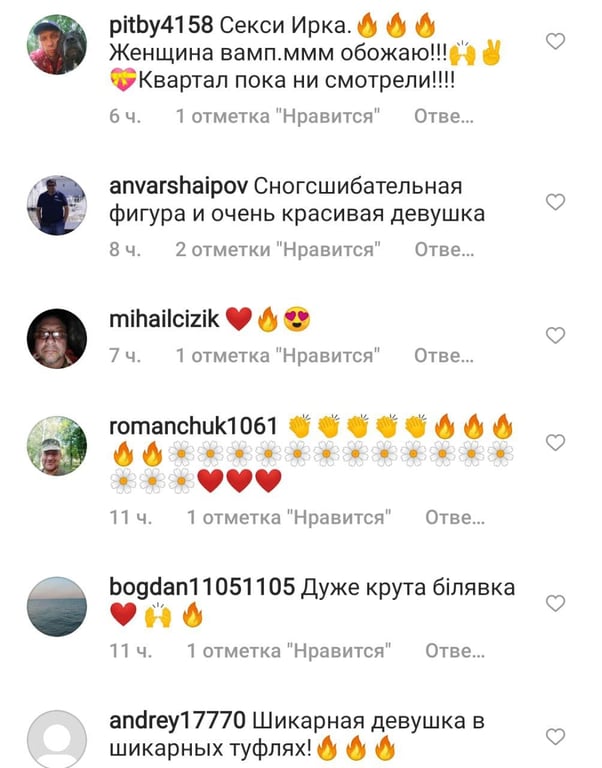View mihailcizik's profile photo

(x=57, y=338)
